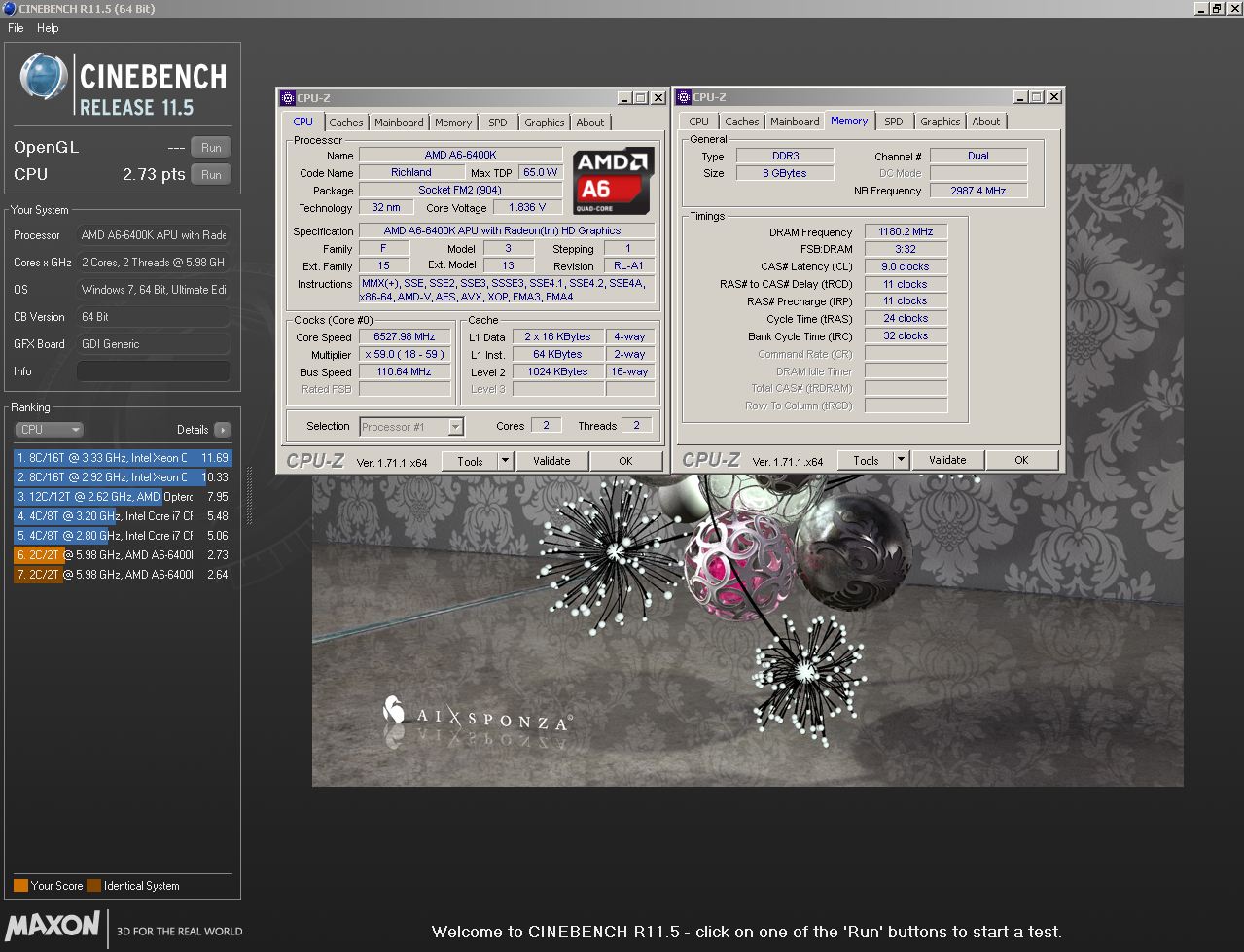Select ranking entry 2 Intel Xeon 2.92 GHz
Viewport: 1244px width, 952px height.
point(123,477)
